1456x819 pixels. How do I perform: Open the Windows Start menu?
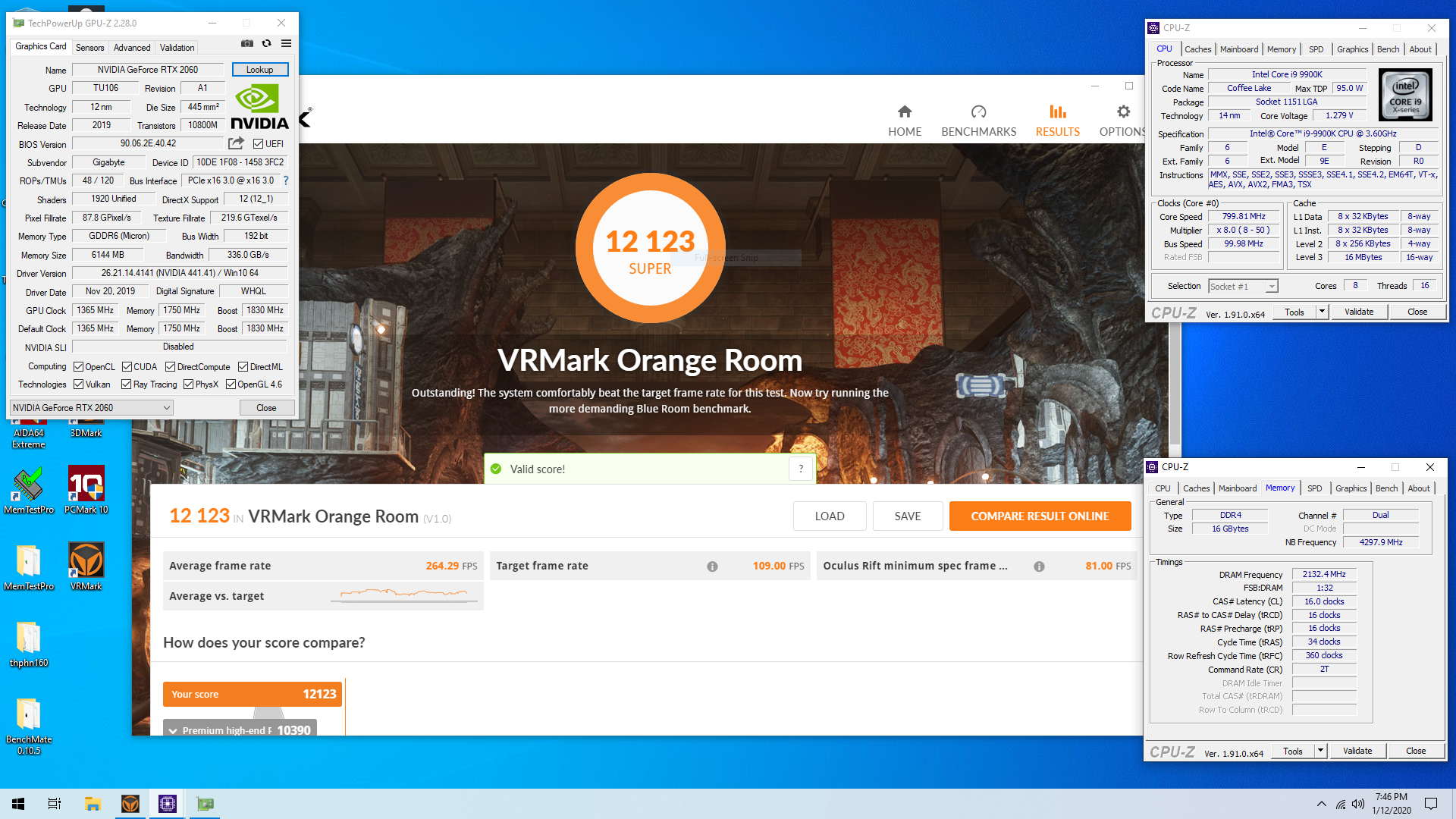(18, 804)
